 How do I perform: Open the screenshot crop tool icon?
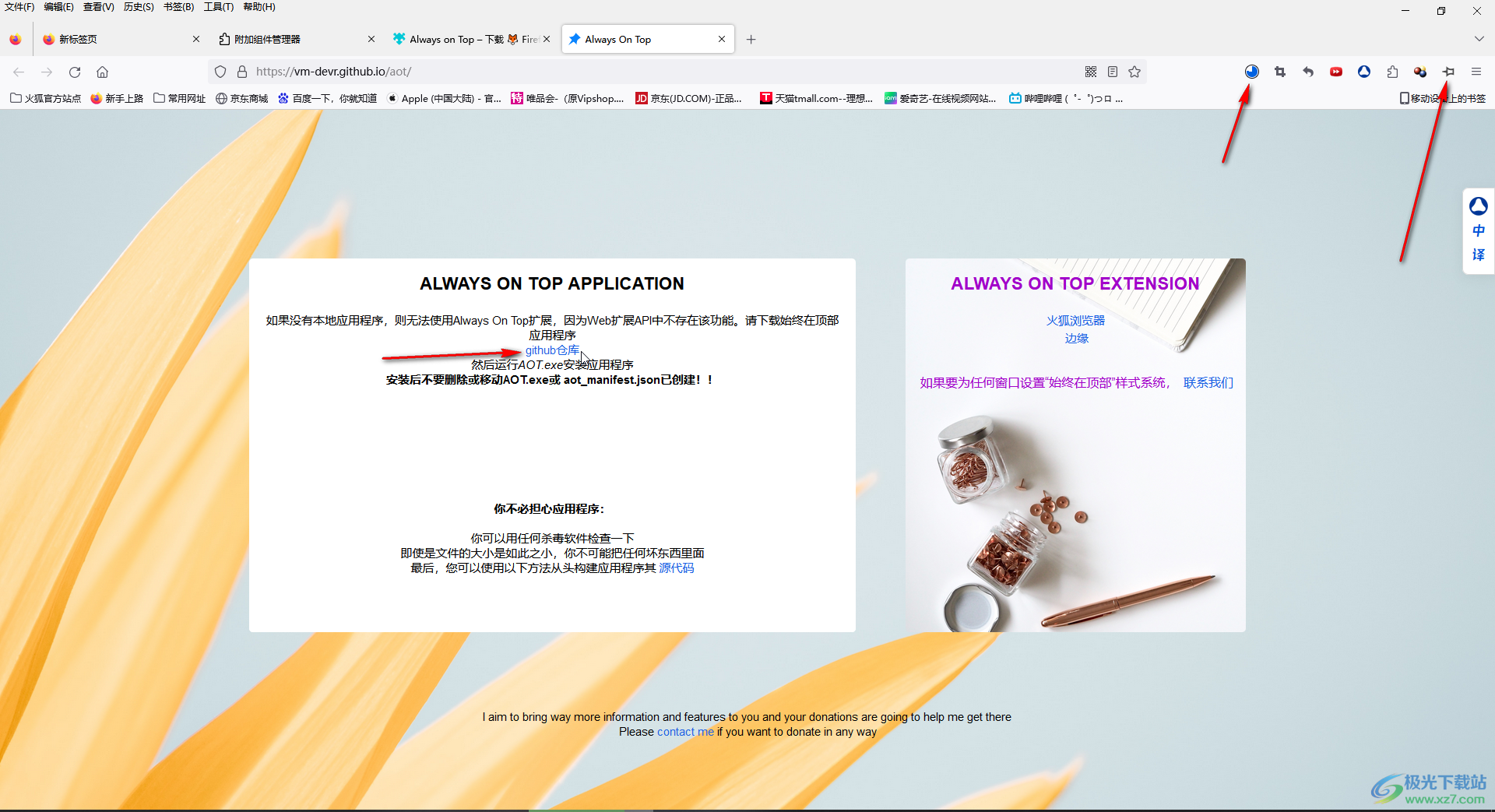(x=1280, y=72)
